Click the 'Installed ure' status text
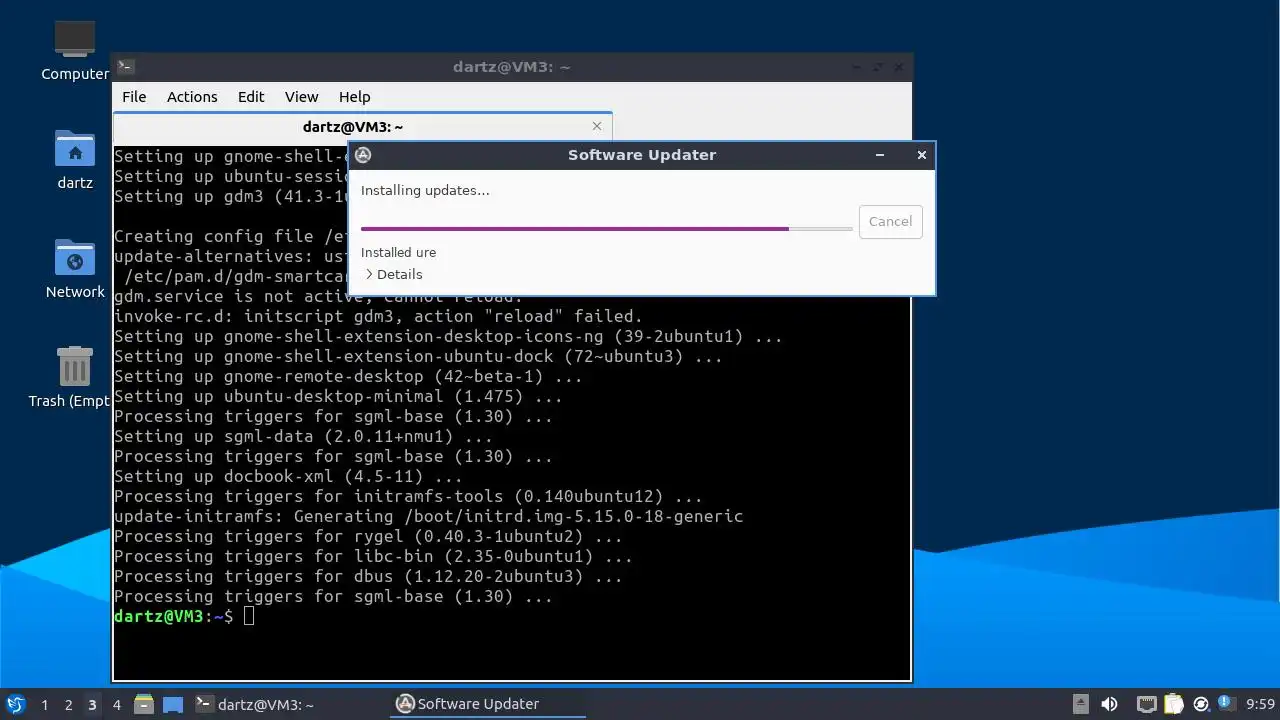 (398, 252)
